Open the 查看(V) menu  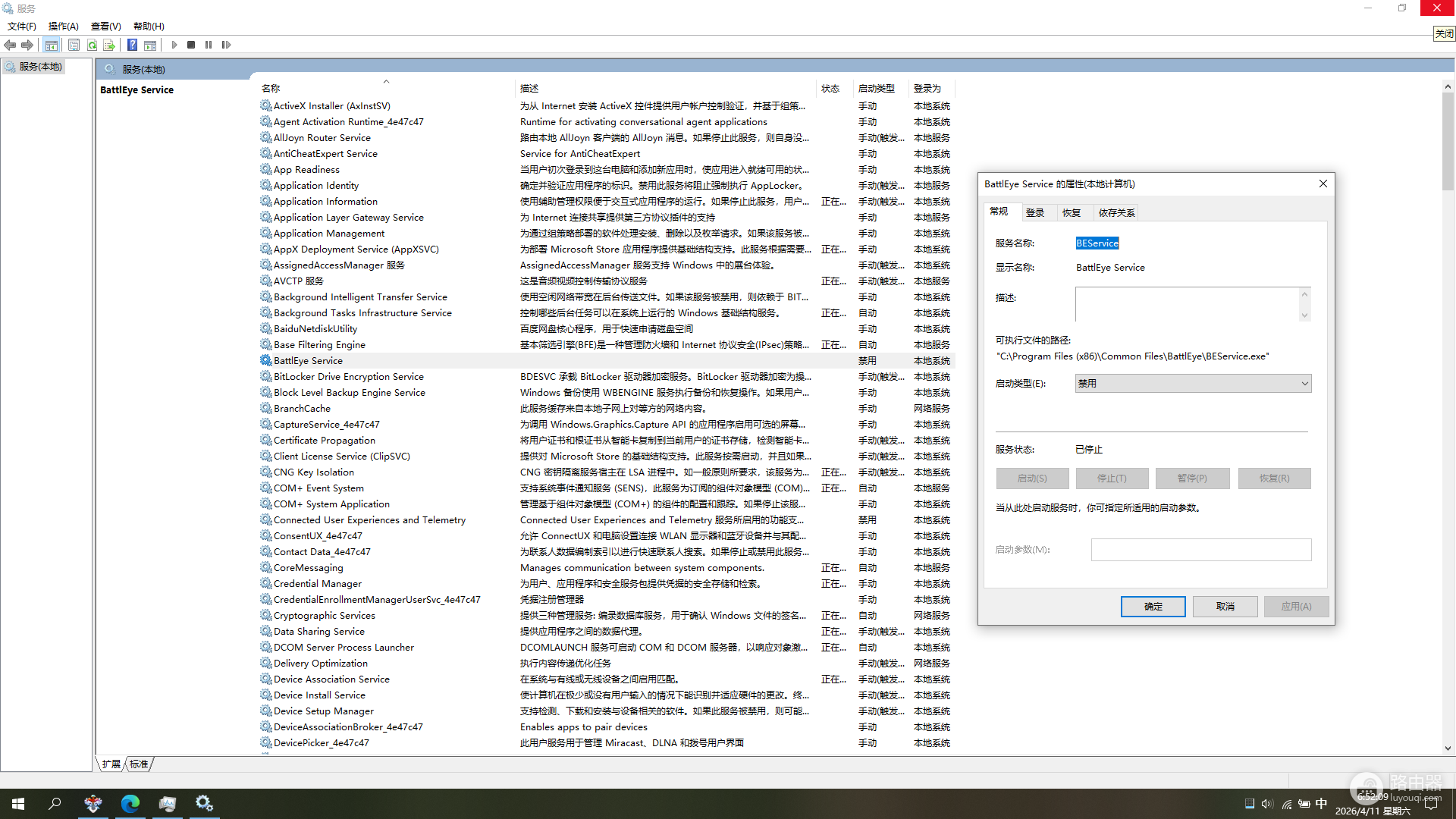point(106,26)
